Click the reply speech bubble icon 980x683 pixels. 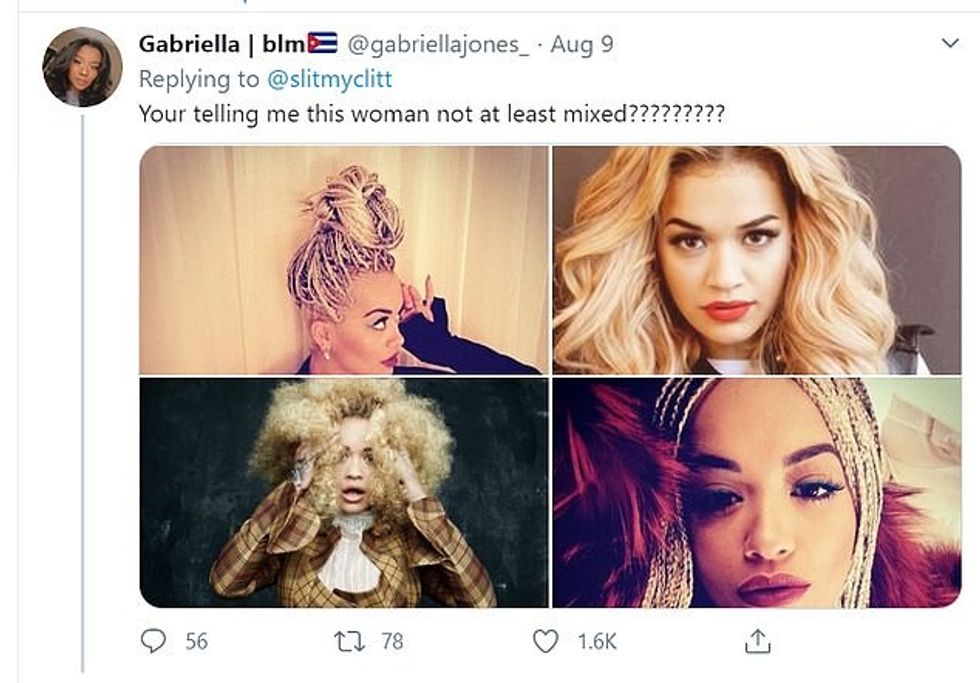click(x=153, y=641)
